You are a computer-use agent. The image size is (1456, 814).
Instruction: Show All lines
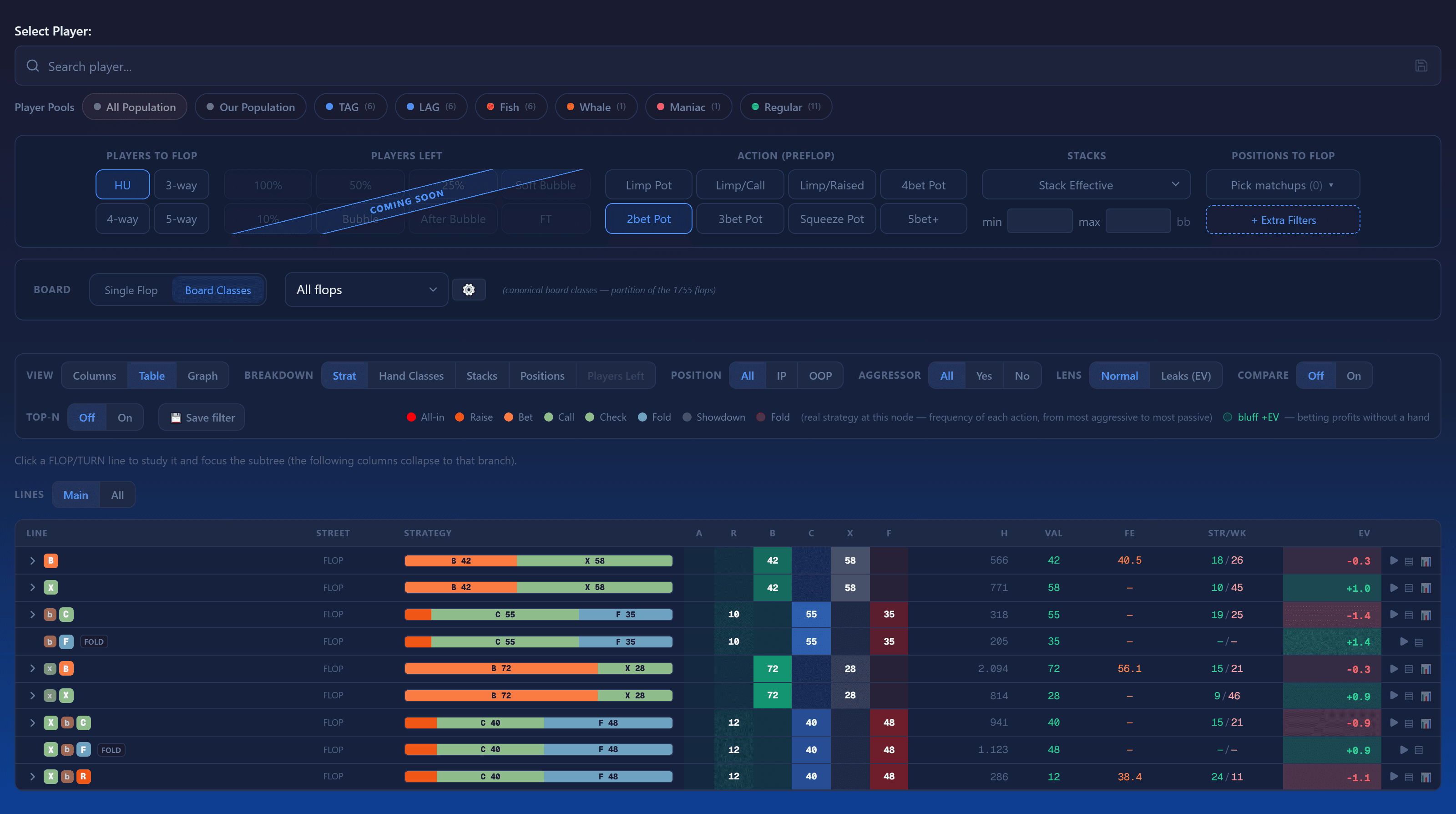pyautogui.click(x=117, y=495)
